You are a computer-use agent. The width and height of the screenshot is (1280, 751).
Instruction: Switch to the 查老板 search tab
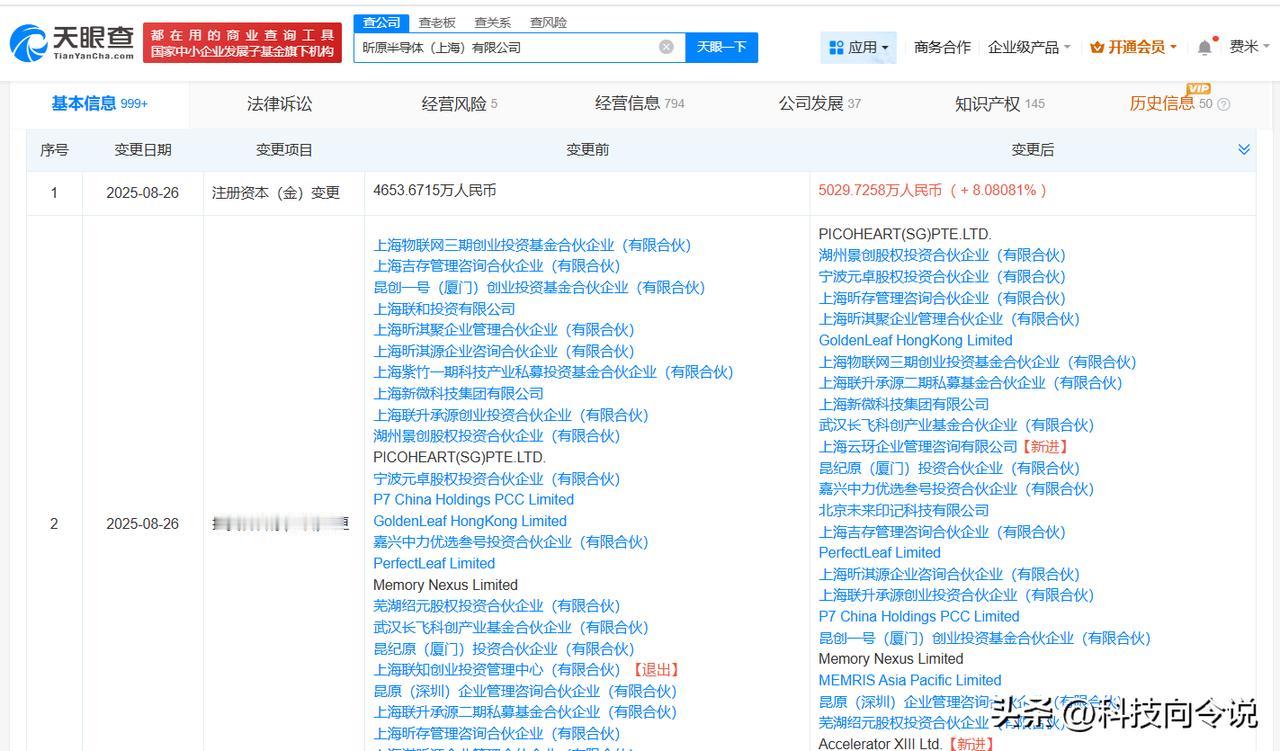[437, 22]
